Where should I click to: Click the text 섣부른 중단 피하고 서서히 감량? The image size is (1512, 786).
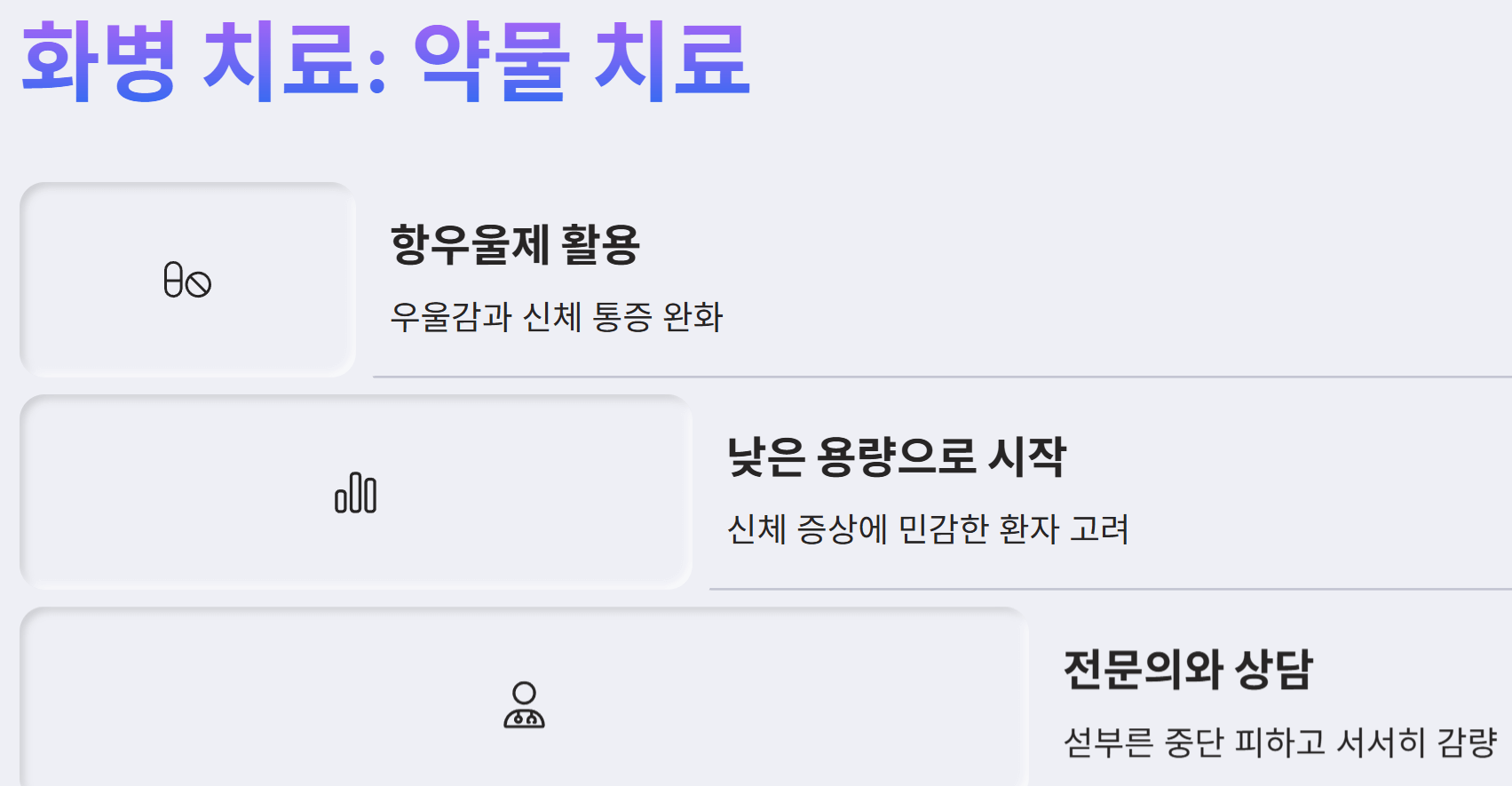(x=1280, y=742)
